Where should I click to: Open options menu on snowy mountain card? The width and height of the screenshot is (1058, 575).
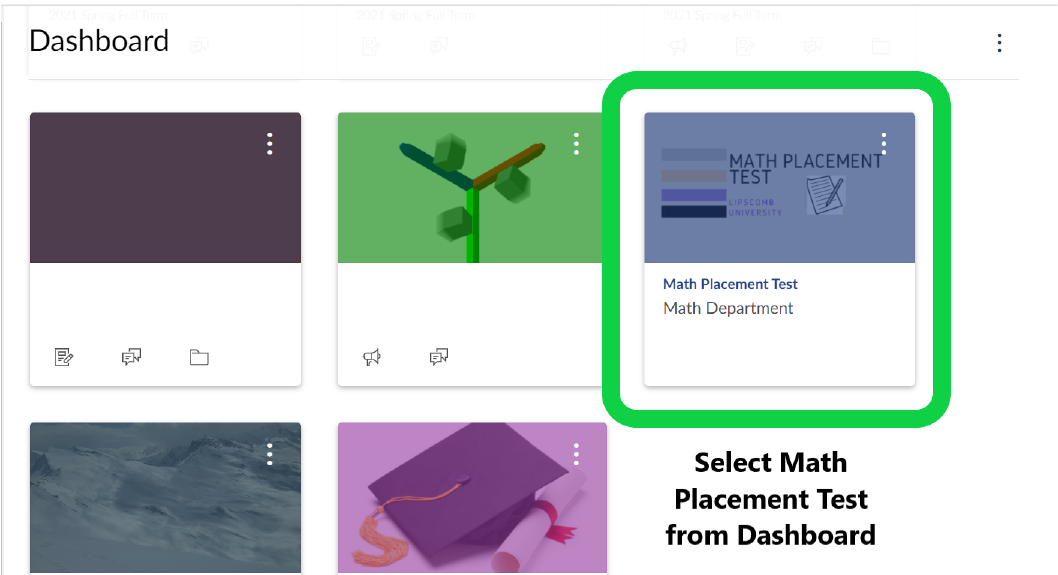pos(270,454)
